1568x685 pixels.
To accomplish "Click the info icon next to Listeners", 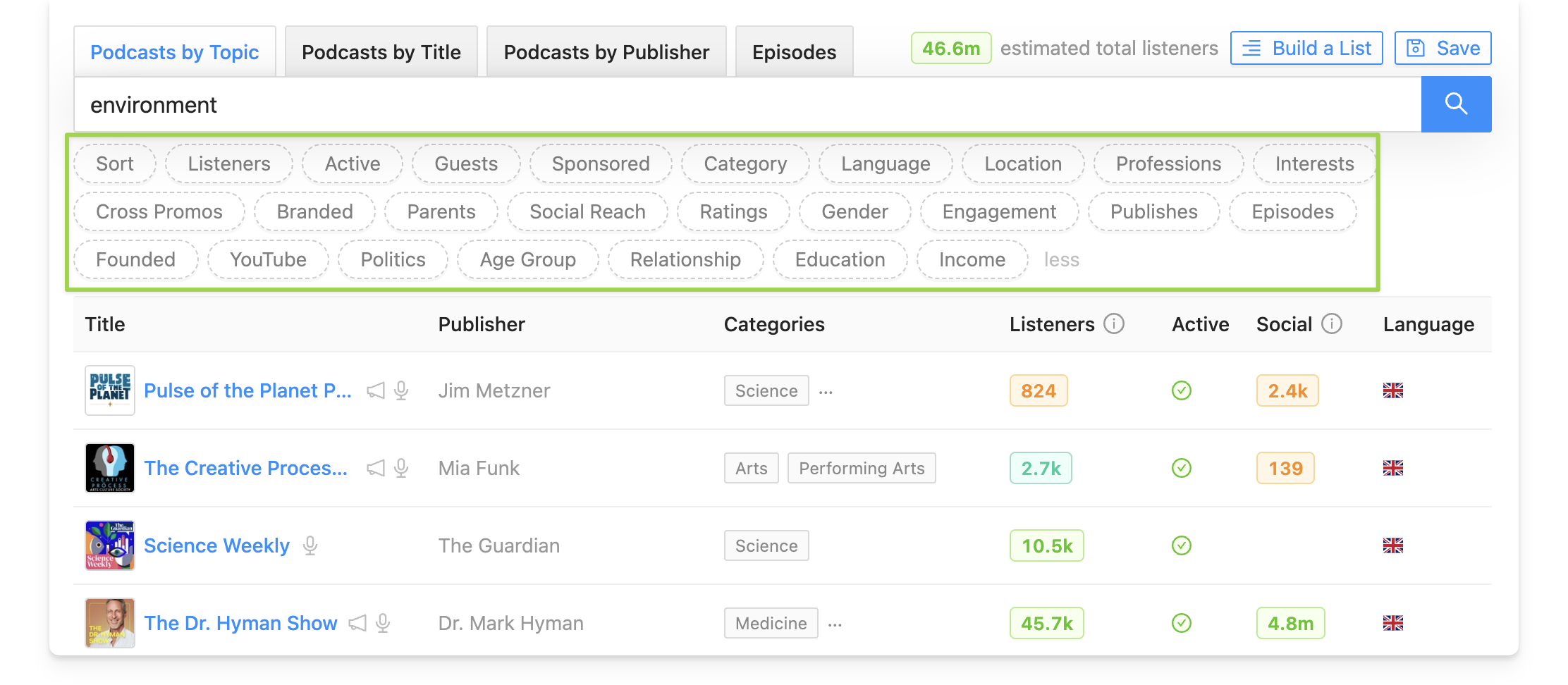I will tap(1114, 323).
